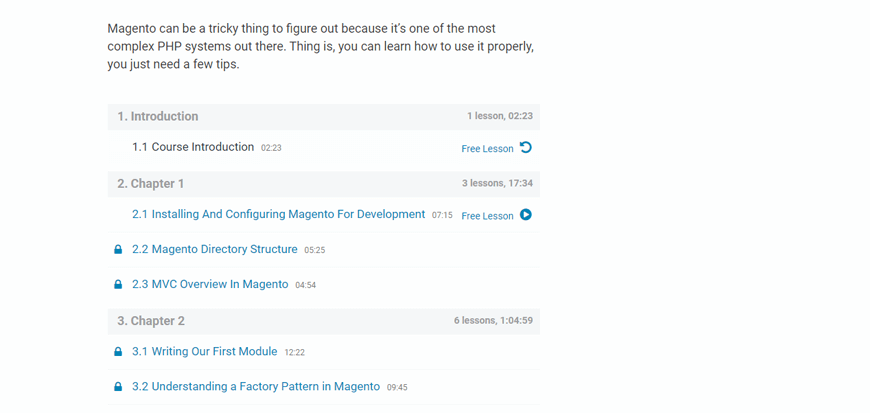Click the replay icon beside Course Introduction
The image size is (870, 413).
(526, 148)
